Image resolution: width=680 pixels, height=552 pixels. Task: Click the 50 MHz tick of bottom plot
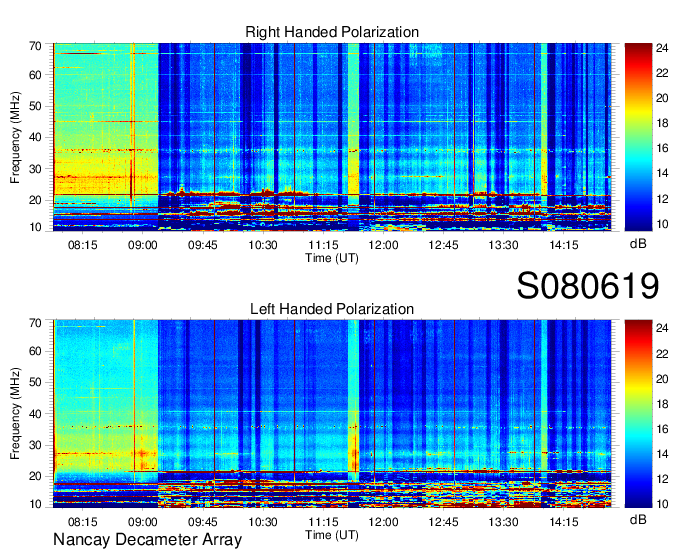[35, 382]
